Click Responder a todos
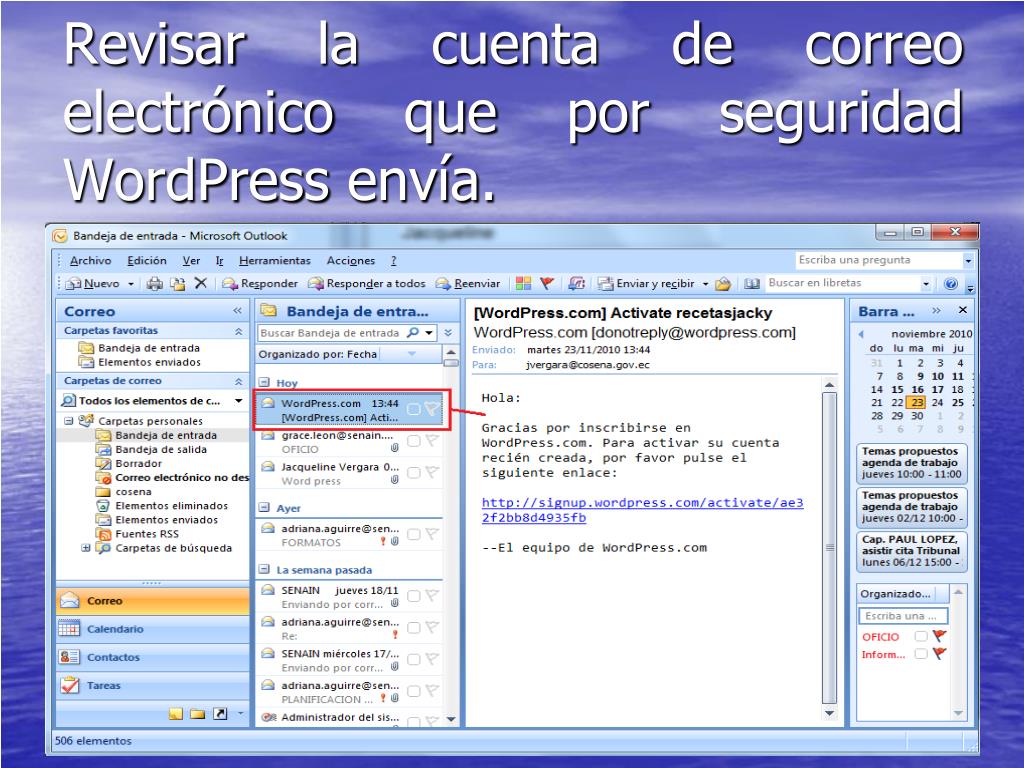 point(367,283)
